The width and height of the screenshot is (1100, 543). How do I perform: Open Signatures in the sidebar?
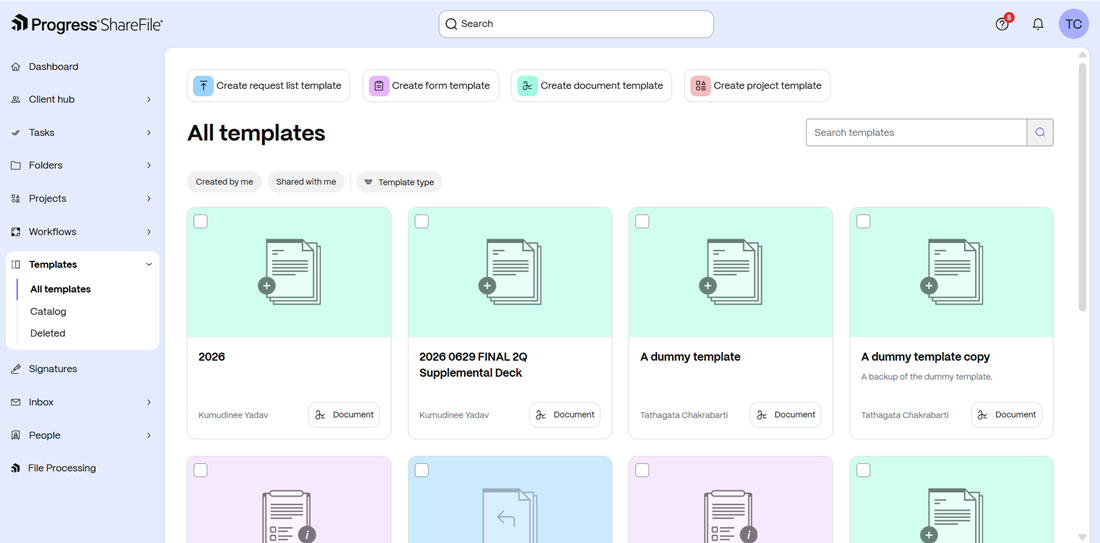53,369
